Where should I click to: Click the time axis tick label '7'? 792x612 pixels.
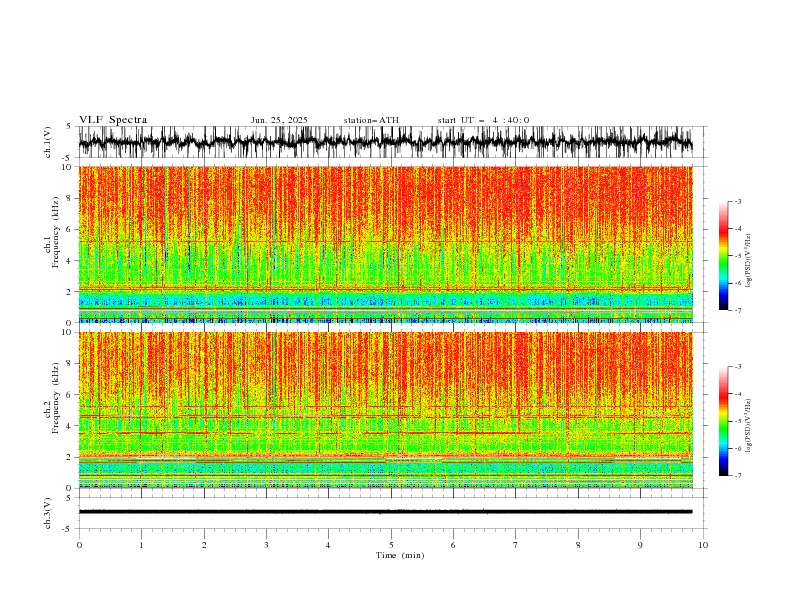516,545
